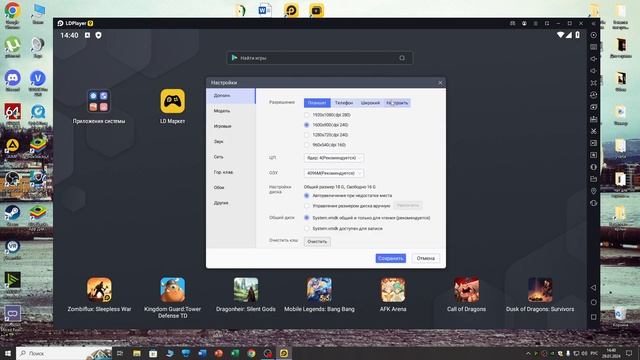Switch to the Игровые settings tab

tap(231, 127)
